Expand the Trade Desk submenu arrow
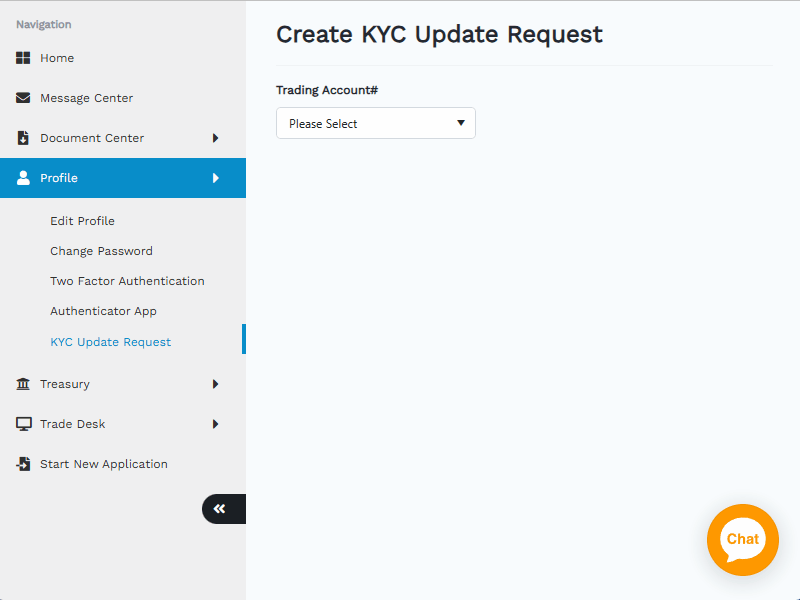The width and height of the screenshot is (800, 600). (x=215, y=424)
